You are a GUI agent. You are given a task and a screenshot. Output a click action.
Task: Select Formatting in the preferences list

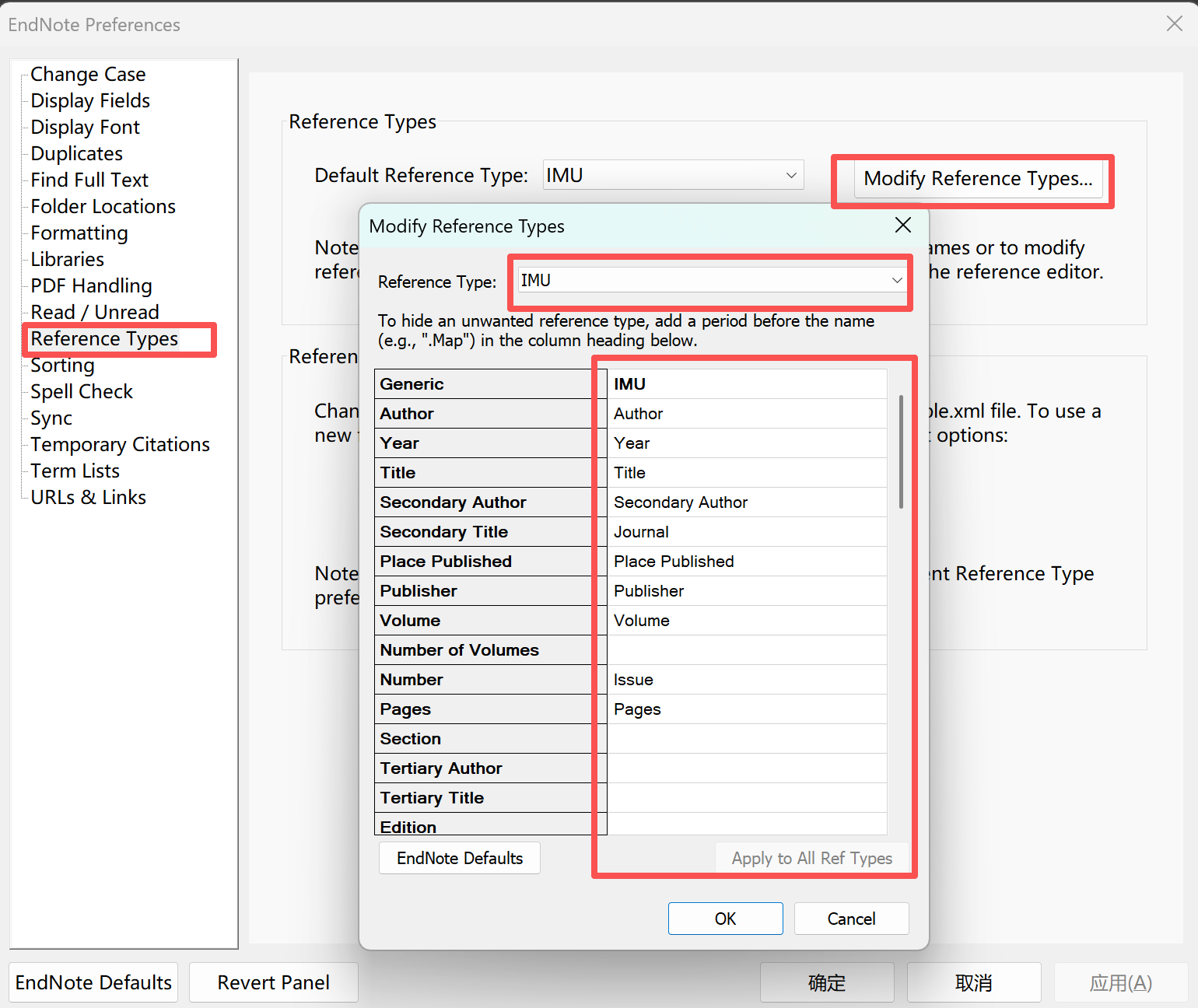coord(79,233)
